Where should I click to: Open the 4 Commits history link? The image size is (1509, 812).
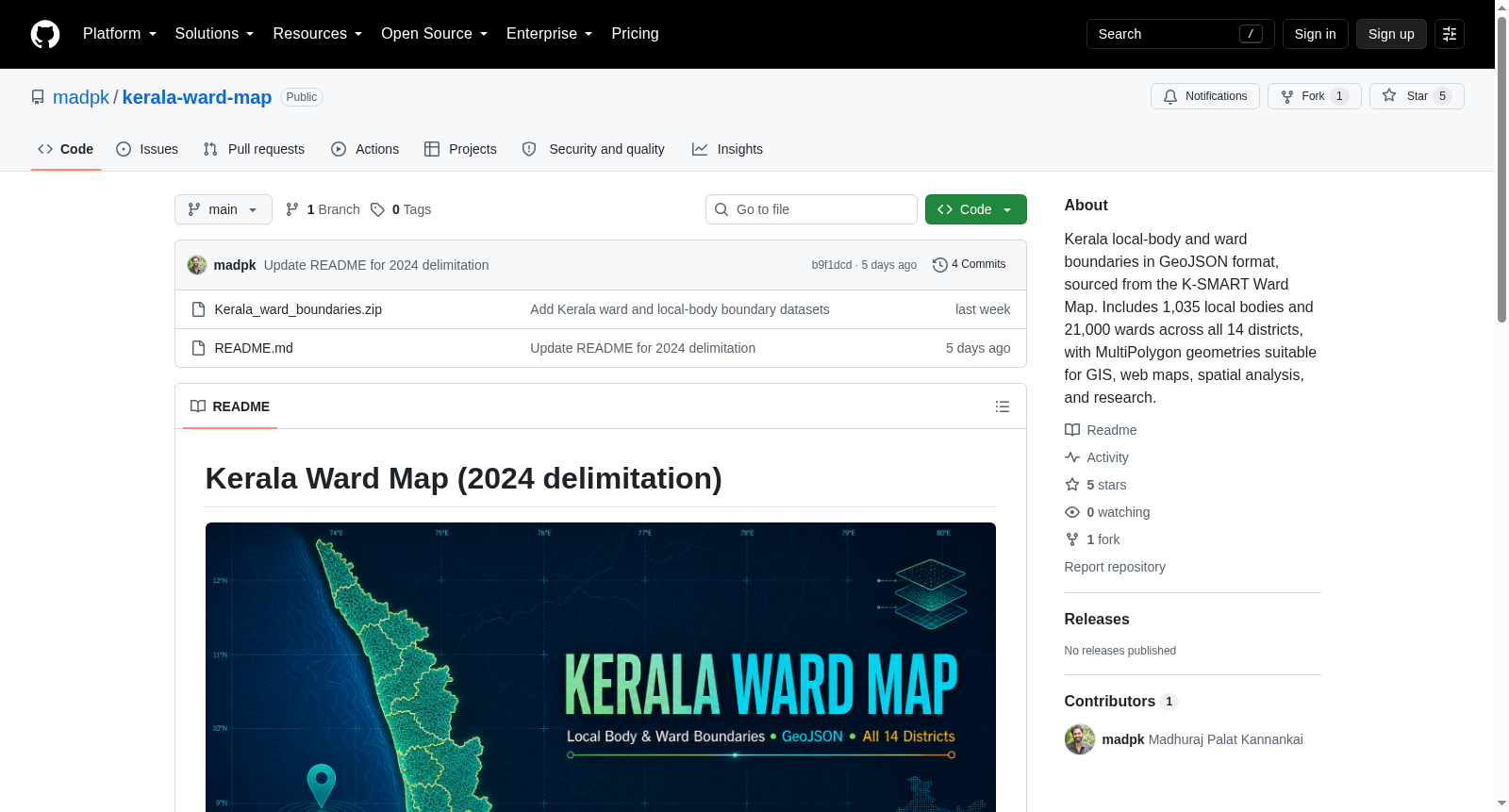970,265
